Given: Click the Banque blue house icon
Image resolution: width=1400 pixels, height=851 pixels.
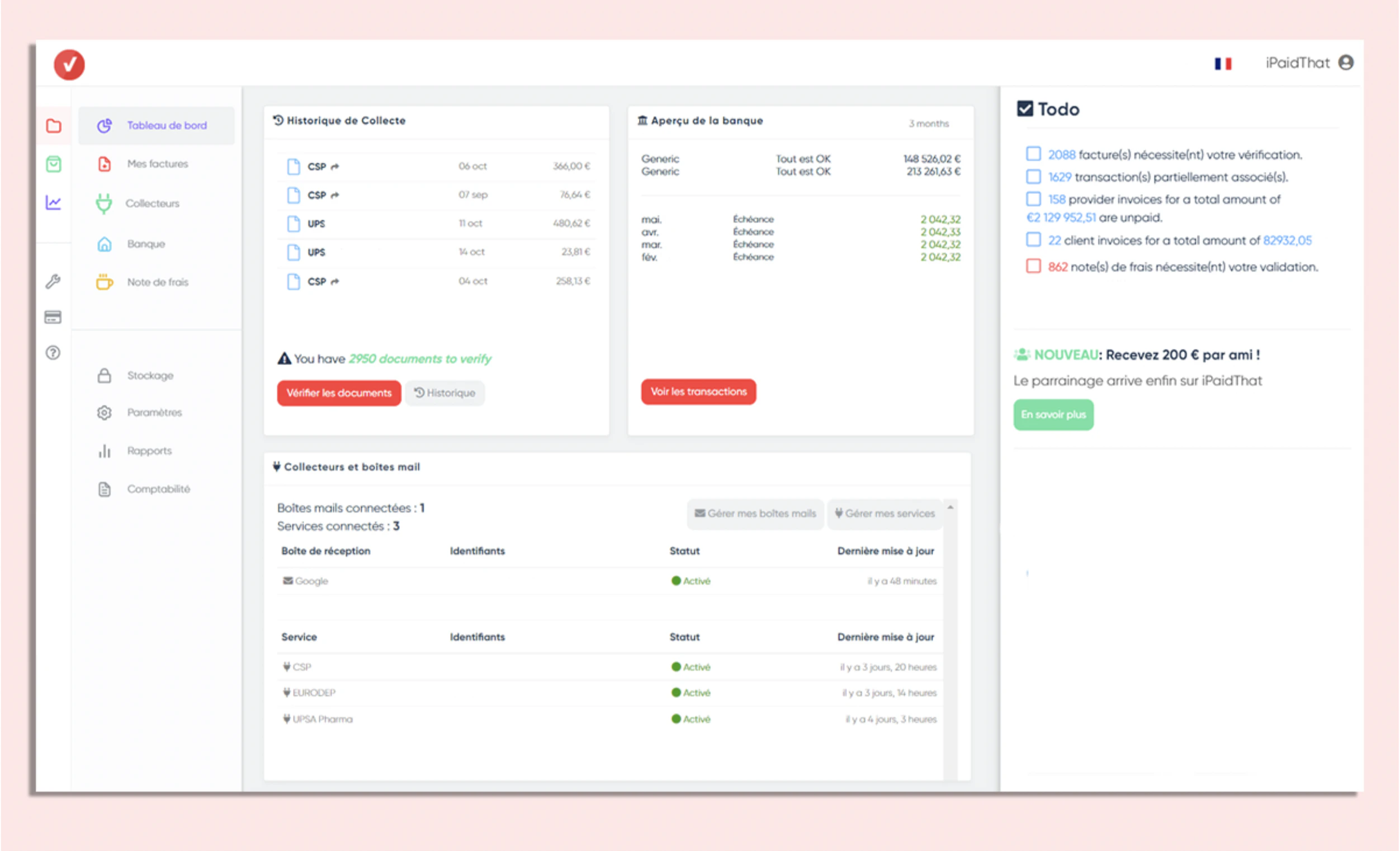Looking at the screenshot, I should [x=105, y=244].
